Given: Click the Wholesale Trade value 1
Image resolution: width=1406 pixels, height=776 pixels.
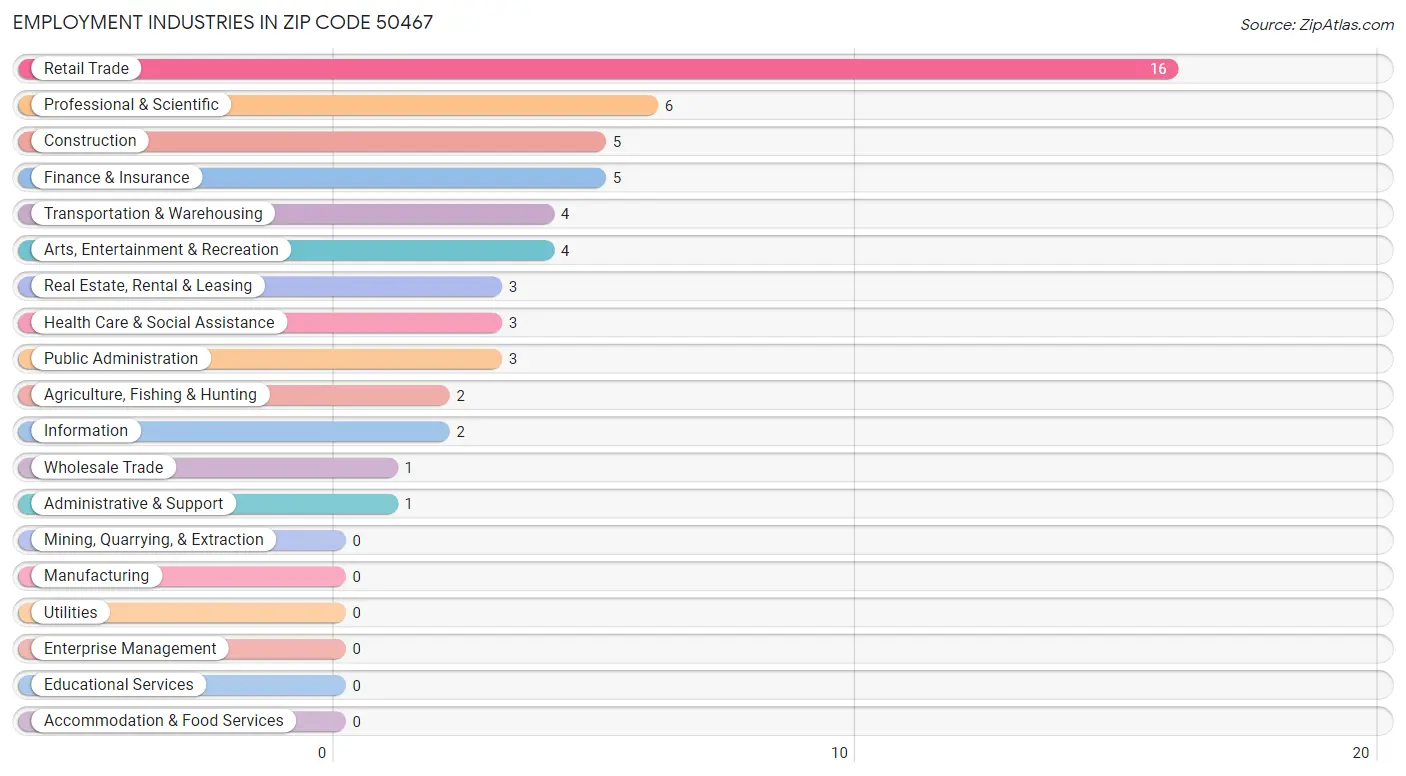Looking at the screenshot, I should tap(409, 468).
